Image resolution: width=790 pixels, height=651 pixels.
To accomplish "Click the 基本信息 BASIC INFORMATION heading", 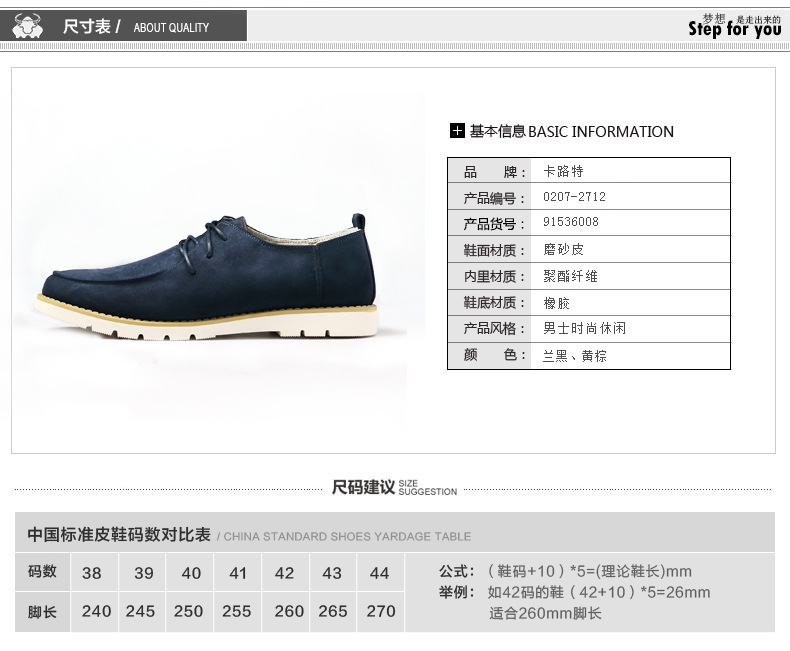I will 571,132.
